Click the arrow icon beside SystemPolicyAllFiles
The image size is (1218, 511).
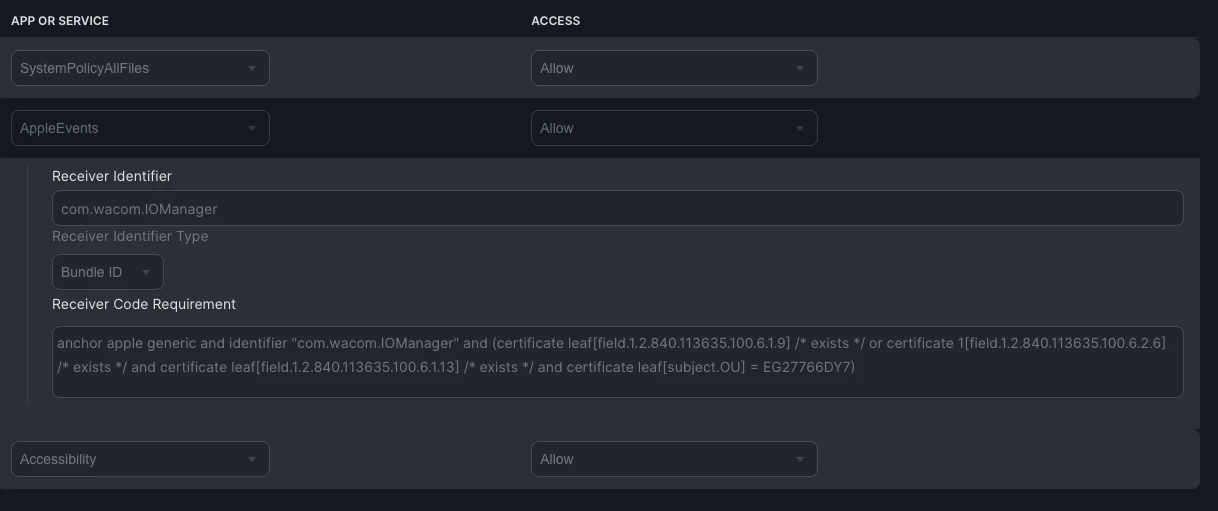[251, 68]
